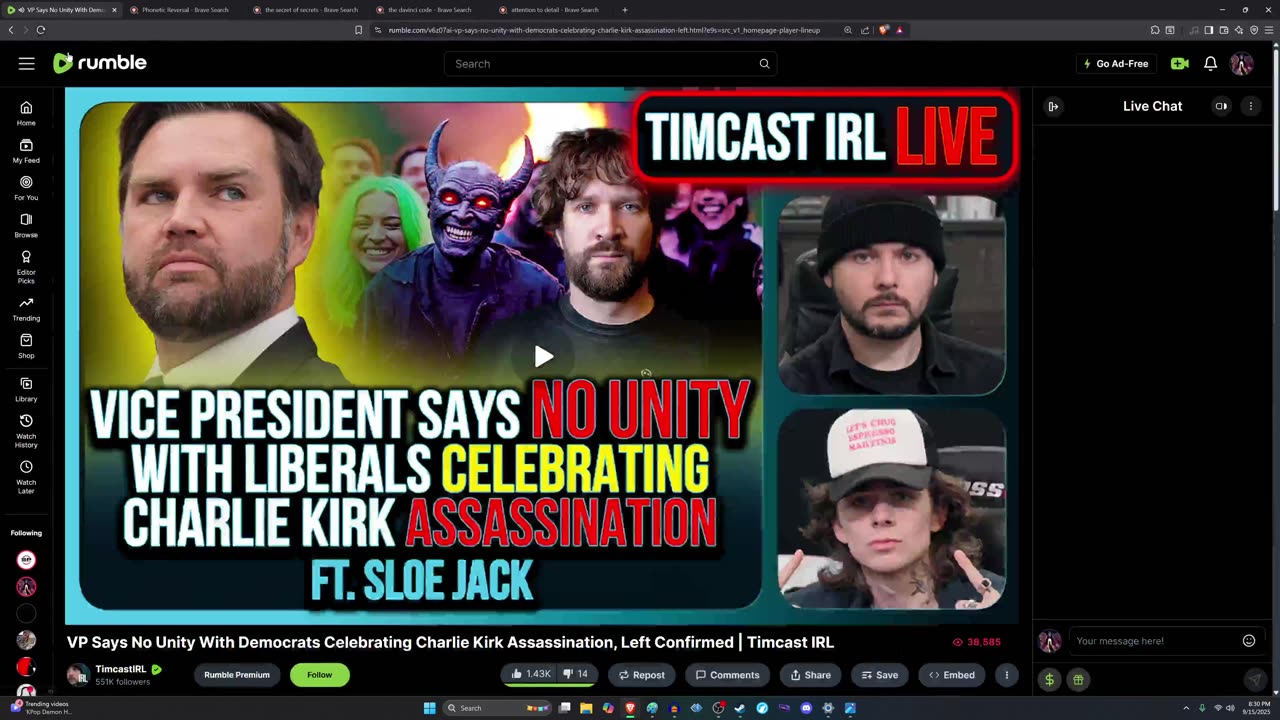Image resolution: width=1280 pixels, height=720 pixels.
Task: Open the user profile avatar menu
Action: [x=1241, y=63]
